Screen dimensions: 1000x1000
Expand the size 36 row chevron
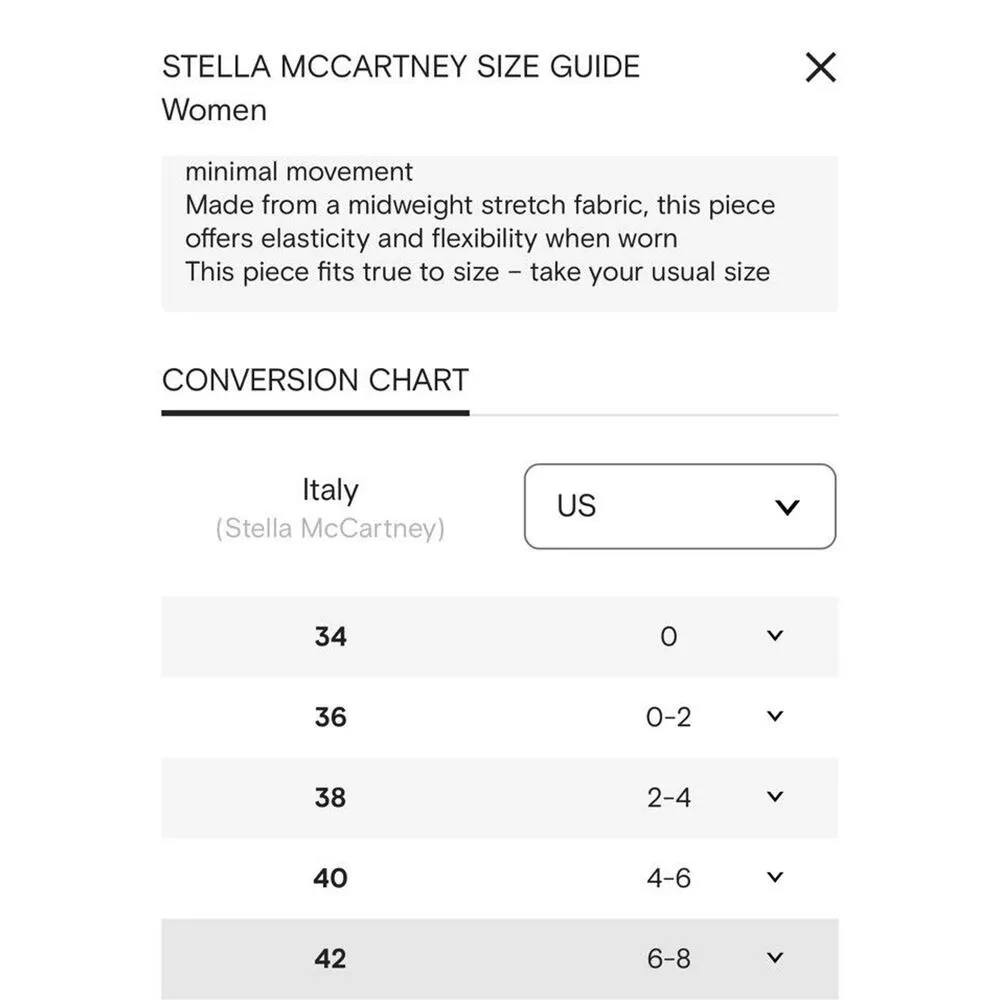click(x=774, y=717)
